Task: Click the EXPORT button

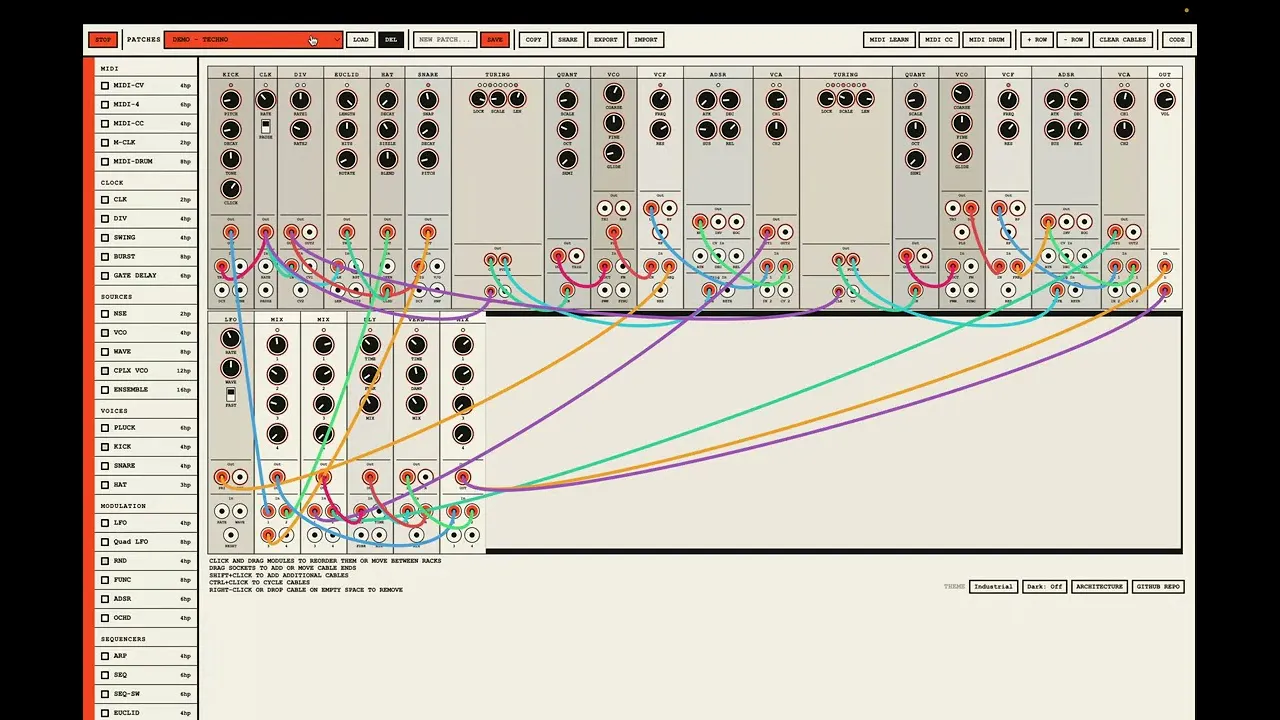Action: [606, 40]
